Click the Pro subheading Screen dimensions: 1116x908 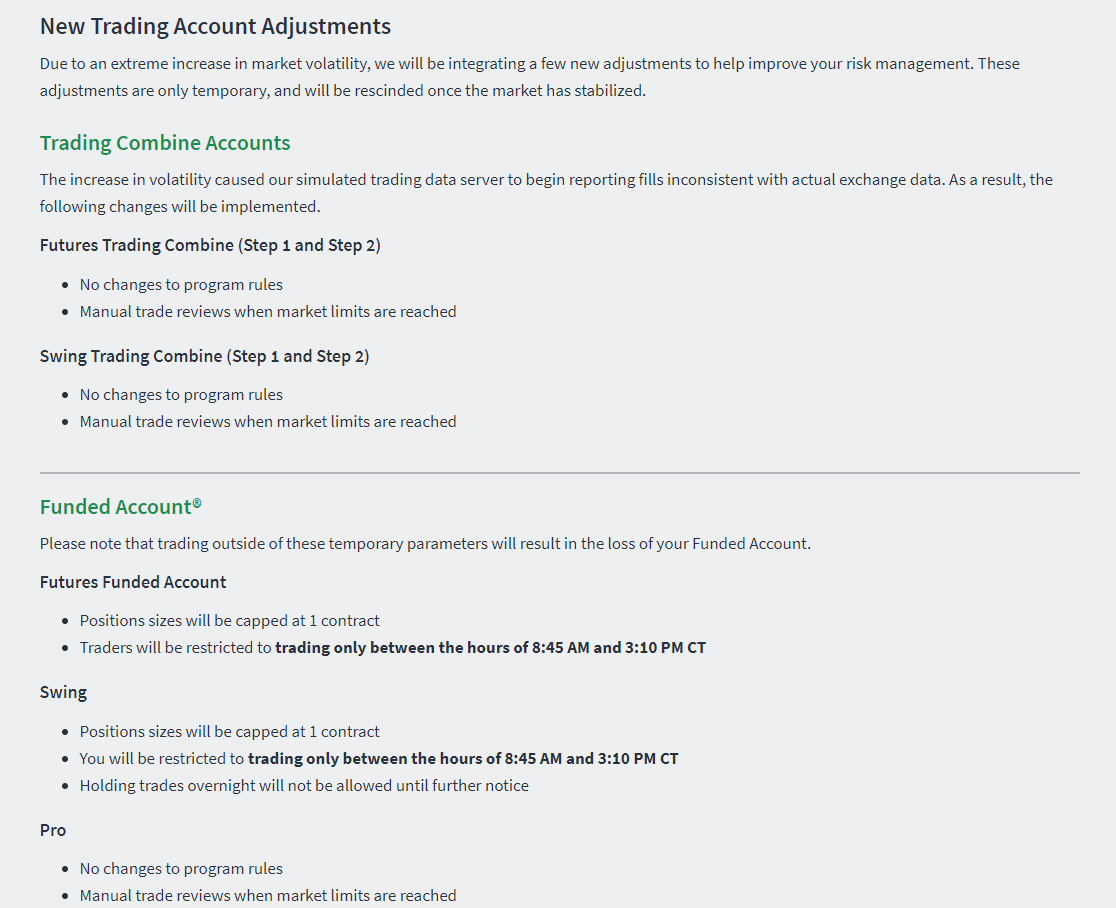click(x=53, y=830)
